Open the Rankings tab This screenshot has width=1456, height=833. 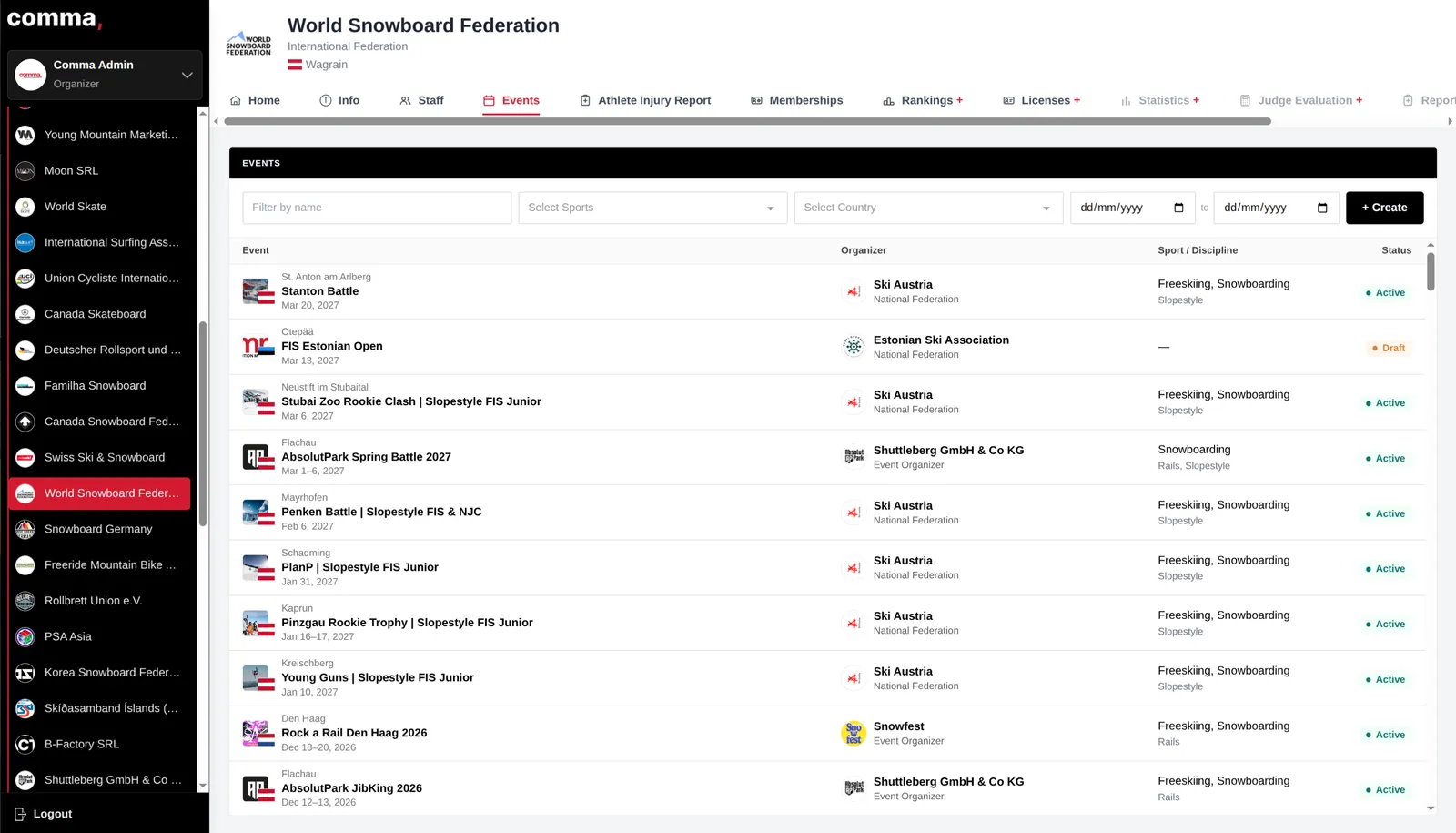click(x=922, y=100)
